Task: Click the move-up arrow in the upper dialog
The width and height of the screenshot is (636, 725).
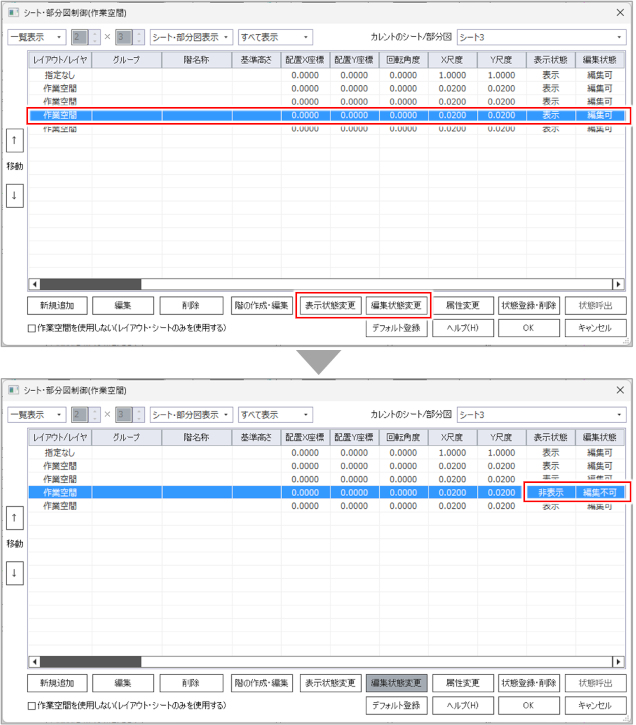Action: (14, 141)
